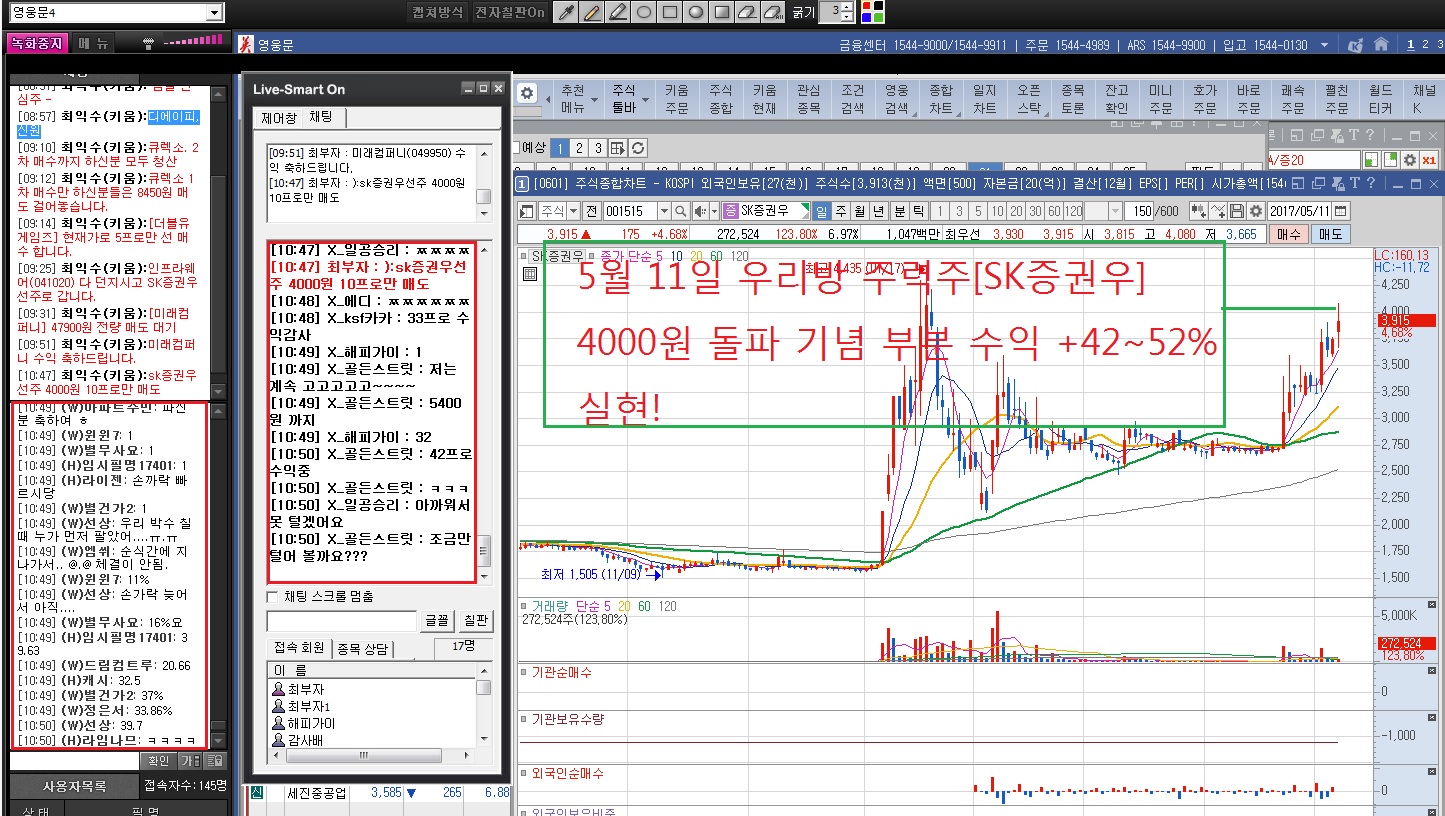Click the 확인 button under left chat
Screen dimensions: 1445x816
click(x=159, y=761)
